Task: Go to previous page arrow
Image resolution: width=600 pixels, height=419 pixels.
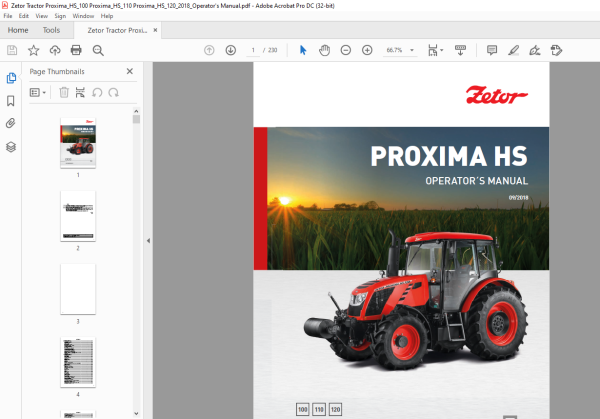Action: click(209, 50)
